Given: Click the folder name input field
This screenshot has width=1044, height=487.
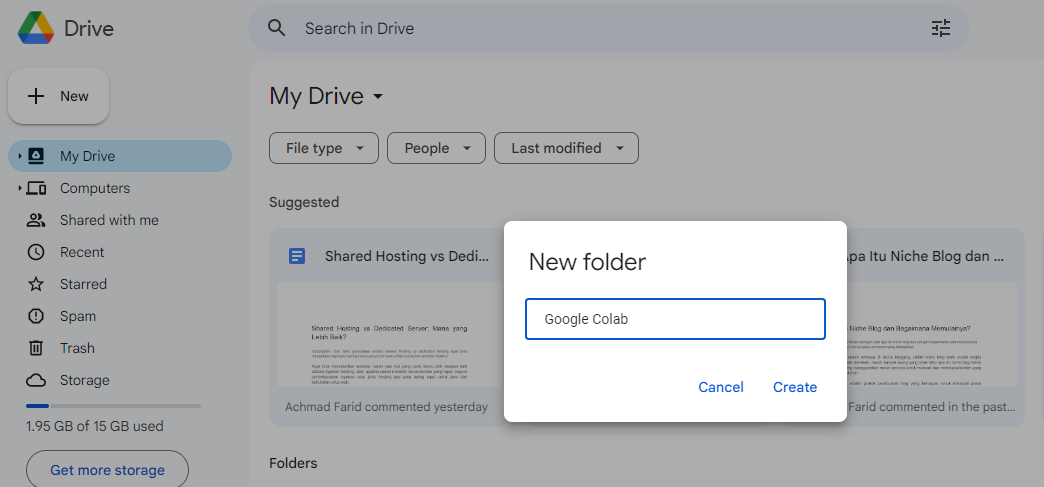Looking at the screenshot, I should [675, 319].
